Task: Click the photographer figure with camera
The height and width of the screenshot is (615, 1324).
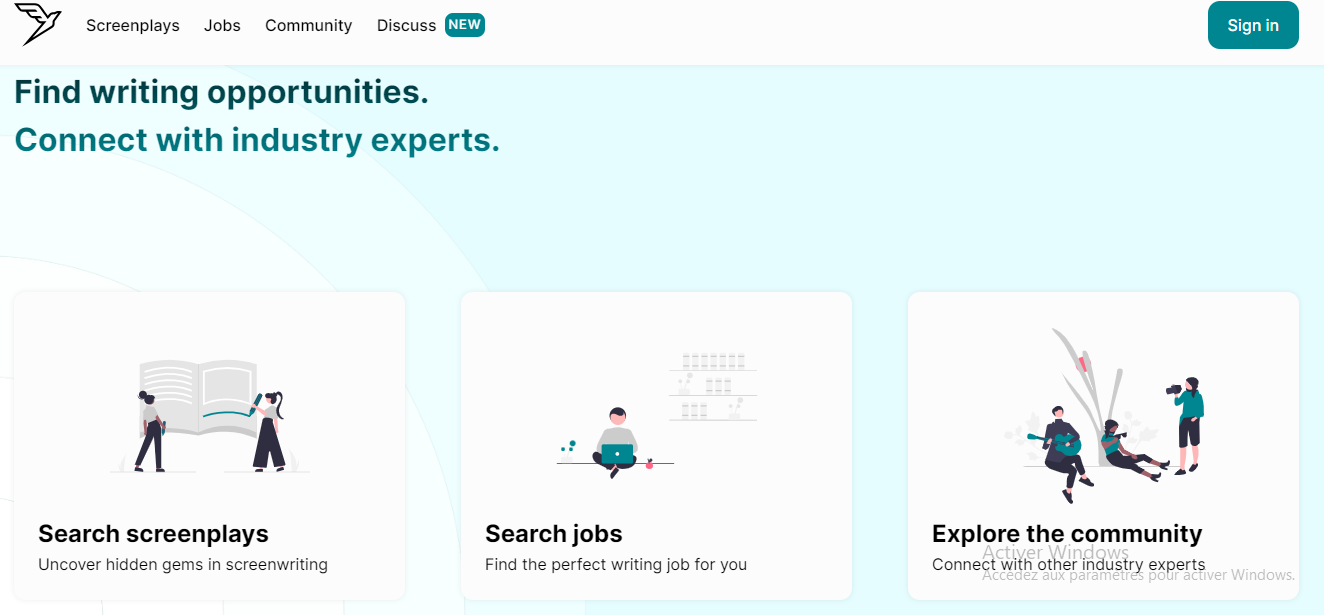Action: tap(1187, 425)
